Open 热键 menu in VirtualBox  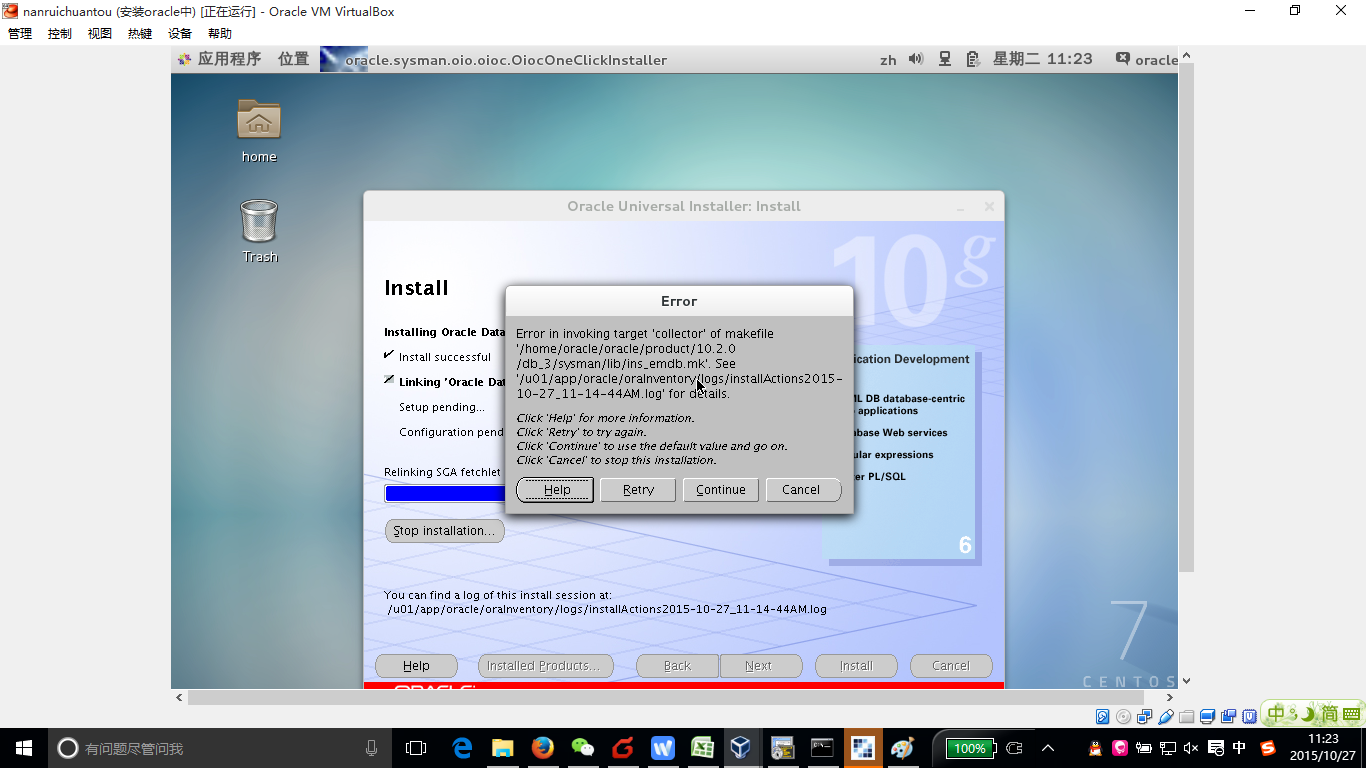pyautogui.click(x=140, y=33)
